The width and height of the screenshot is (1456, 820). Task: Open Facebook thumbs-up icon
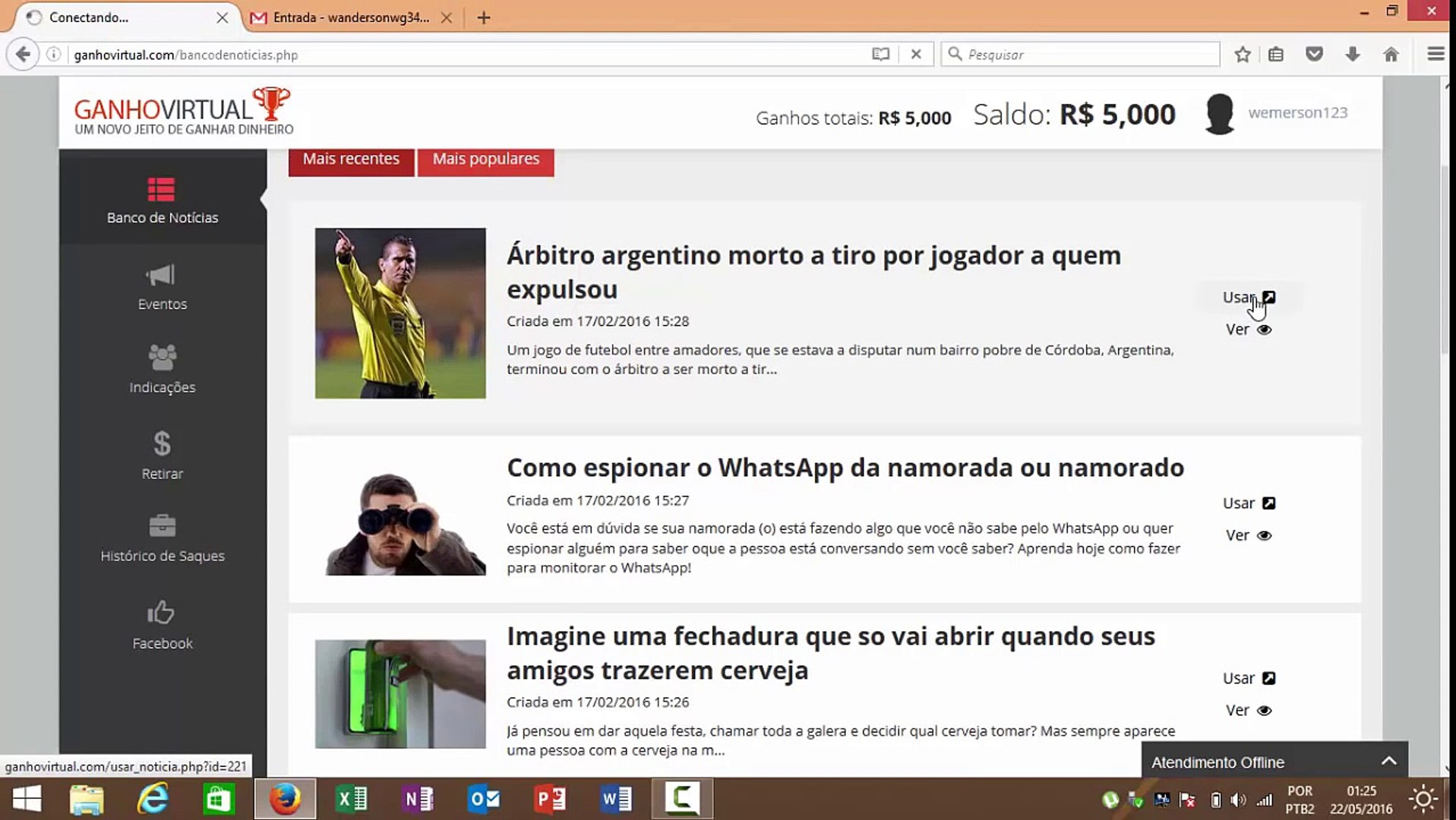(x=160, y=612)
